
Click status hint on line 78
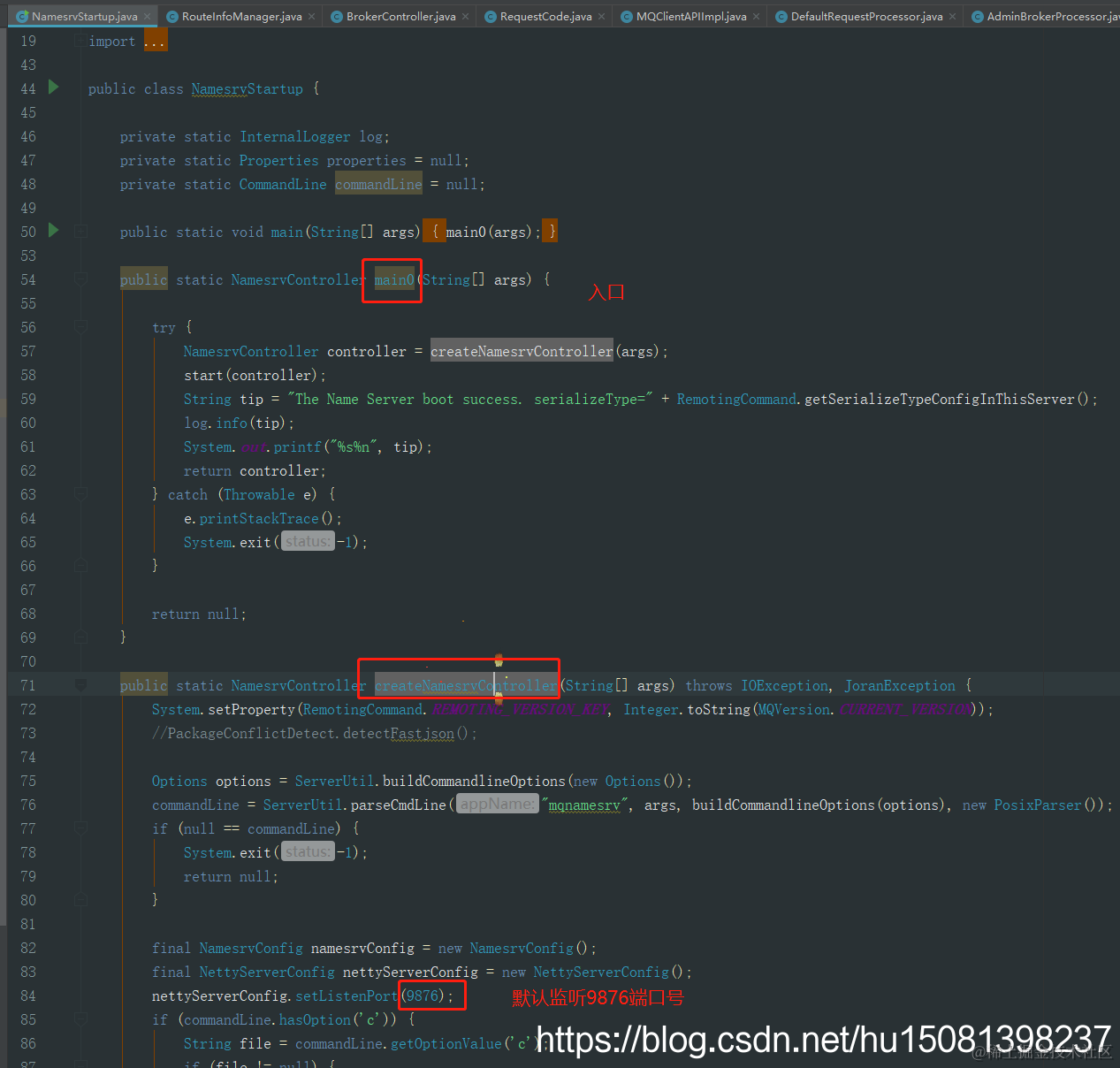(x=308, y=851)
